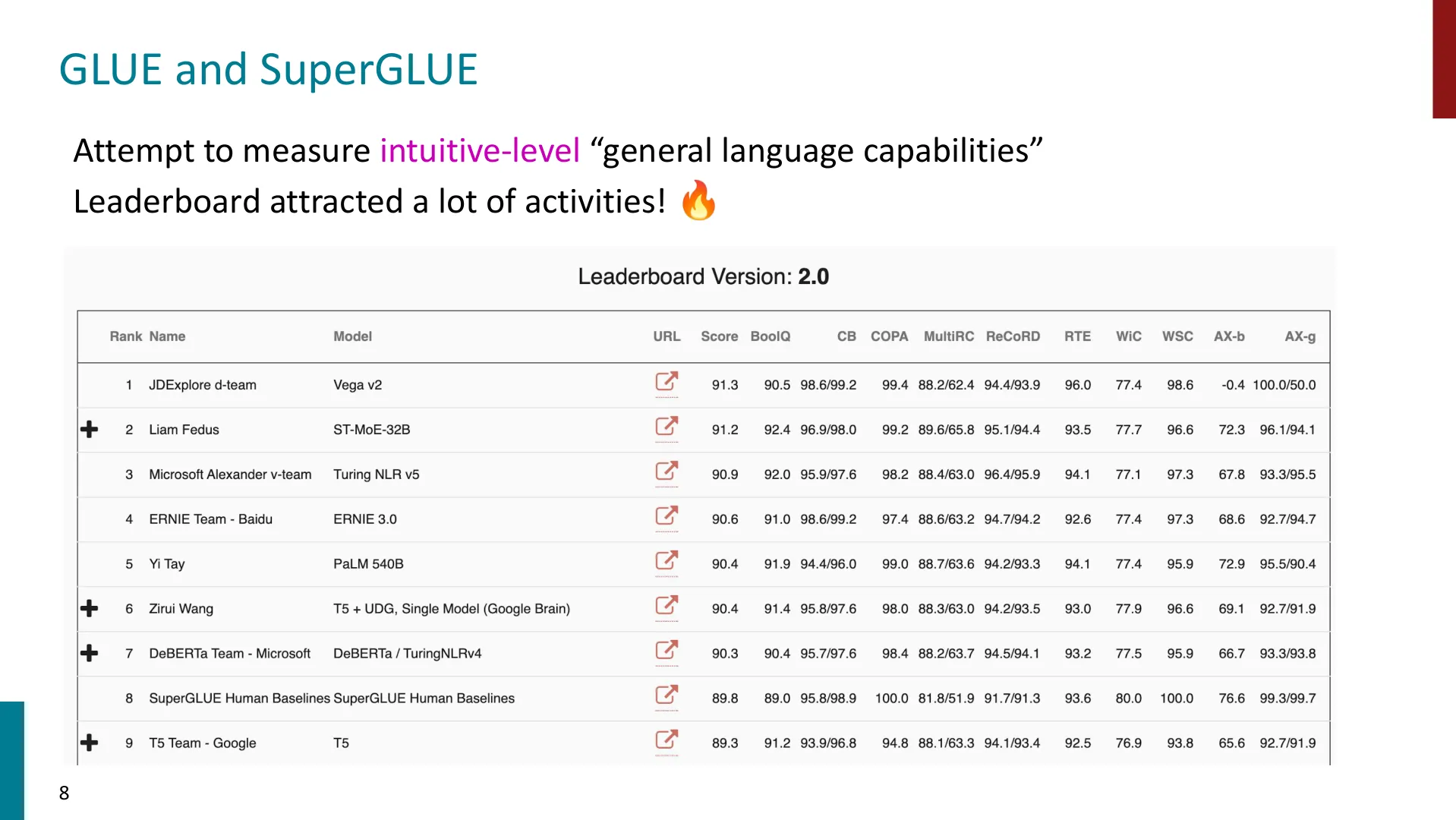This screenshot has height=820, width=1456.
Task: Open the SuperGLUE Human Baselines URL icon
Action: (x=667, y=695)
